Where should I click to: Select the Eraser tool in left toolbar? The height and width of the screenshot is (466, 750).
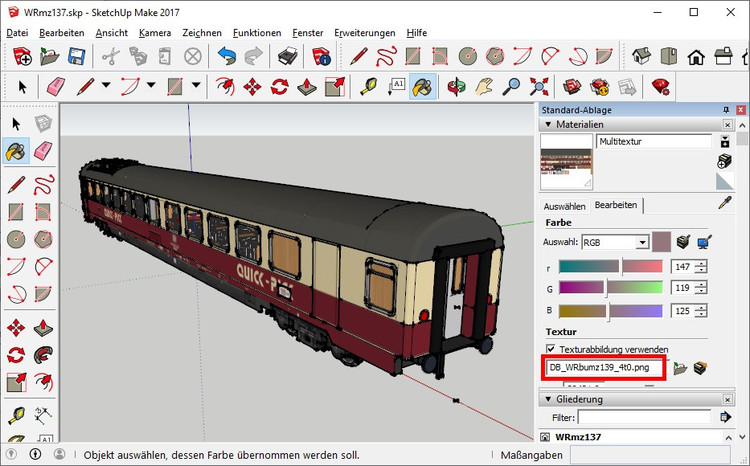coord(43,151)
